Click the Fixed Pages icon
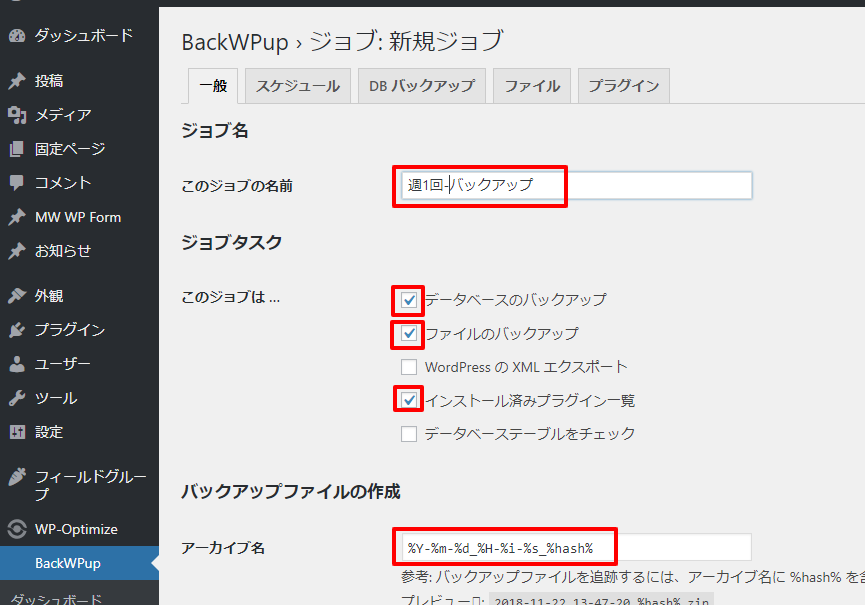The image size is (865, 605). tap(17, 149)
